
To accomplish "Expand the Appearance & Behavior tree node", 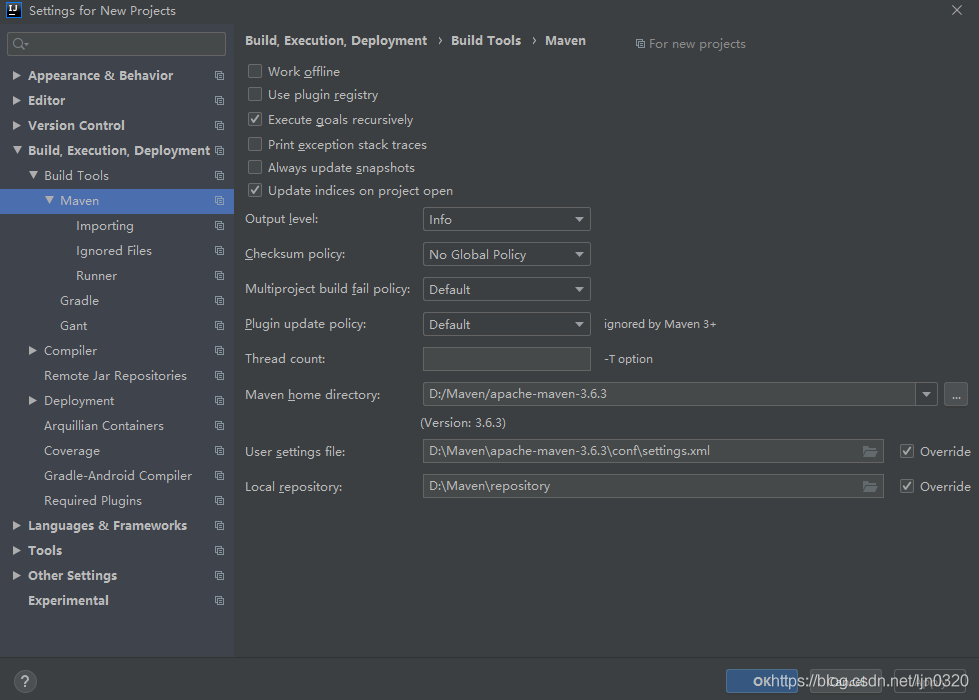I will pyautogui.click(x=17, y=76).
